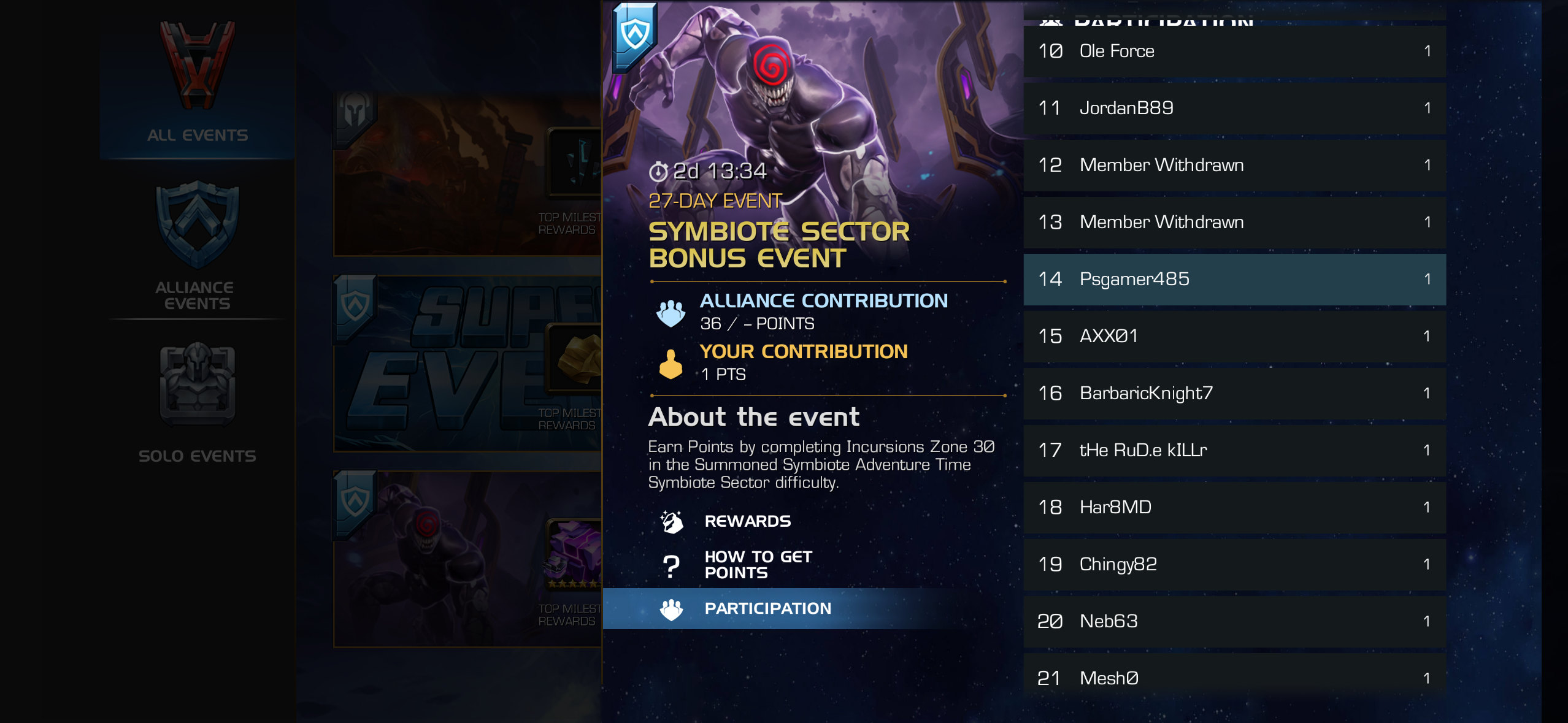
Task: Click the Your Contribution person icon
Action: pyautogui.click(x=671, y=364)
